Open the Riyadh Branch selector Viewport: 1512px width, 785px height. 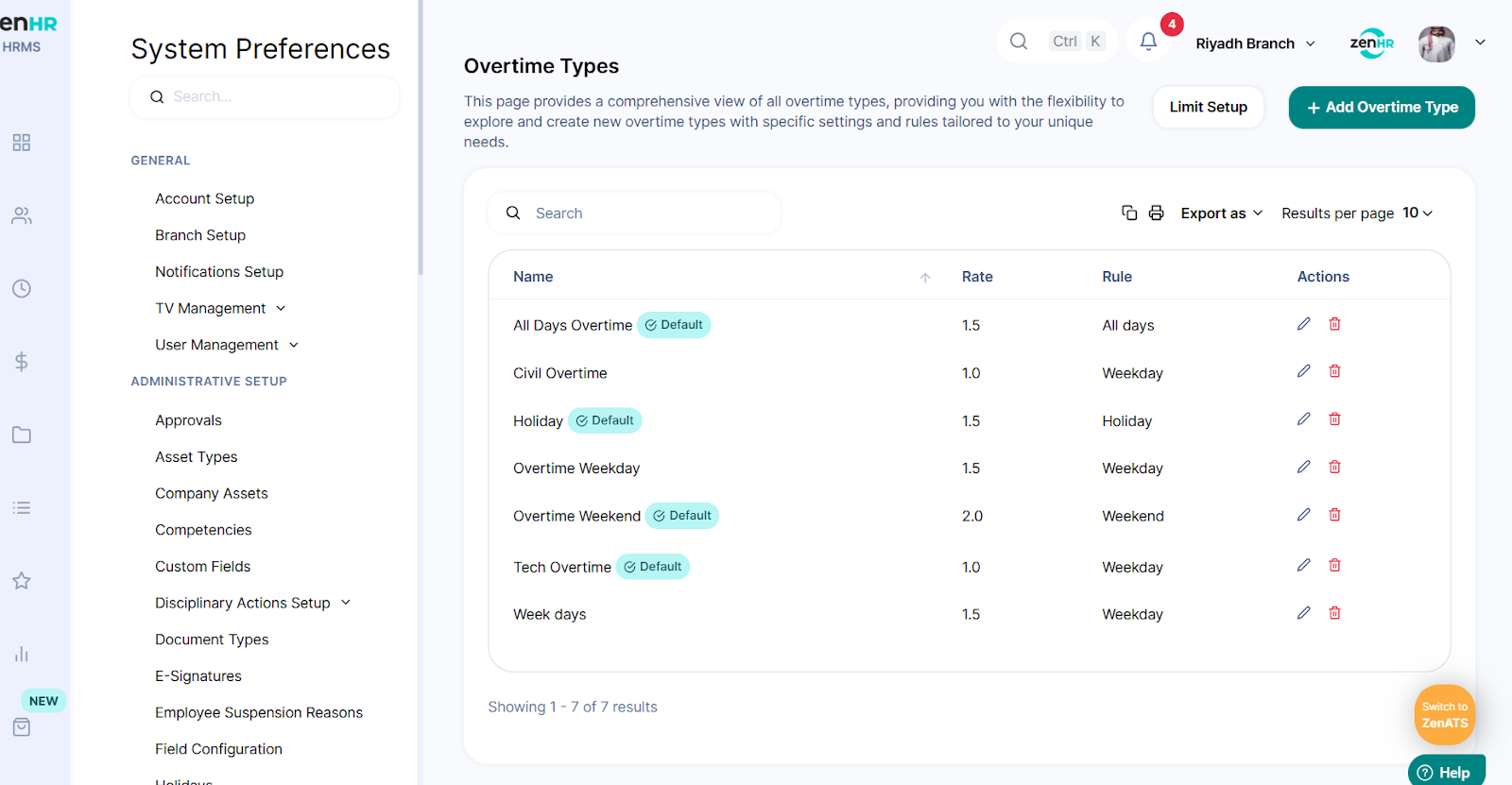[1255, 43]
